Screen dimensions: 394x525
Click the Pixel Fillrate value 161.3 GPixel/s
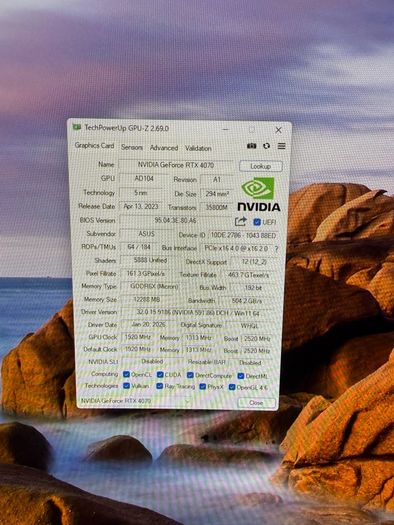(145, 274)
